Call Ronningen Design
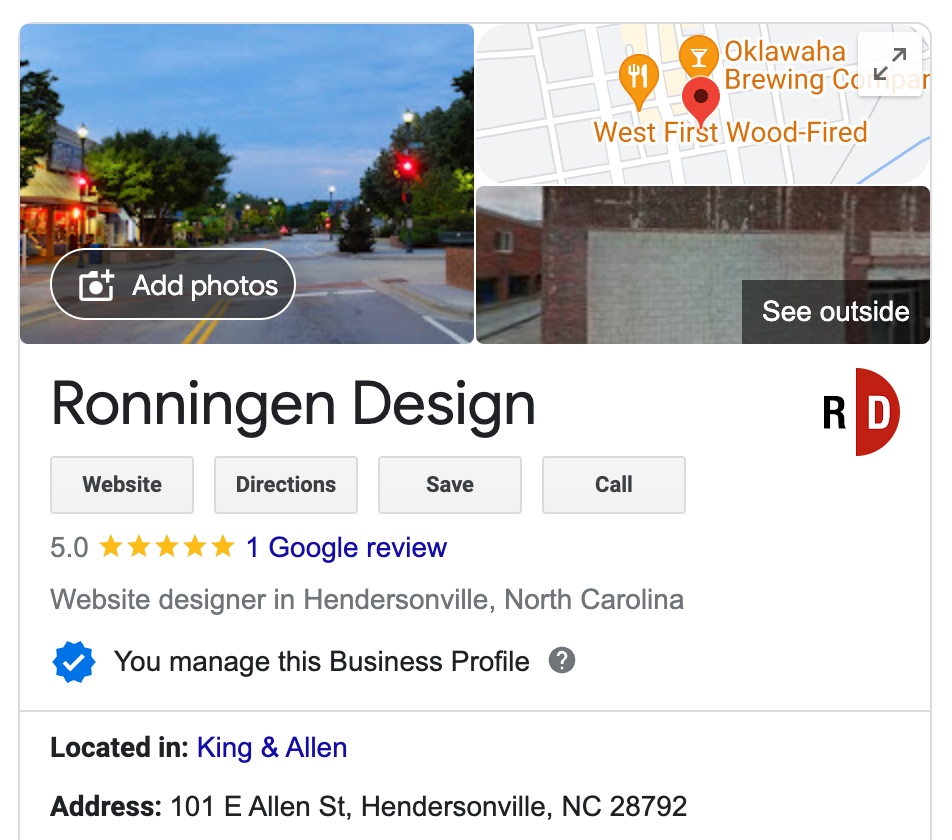The width and height of the screenshot is (952, 840). tap(614, 485)
